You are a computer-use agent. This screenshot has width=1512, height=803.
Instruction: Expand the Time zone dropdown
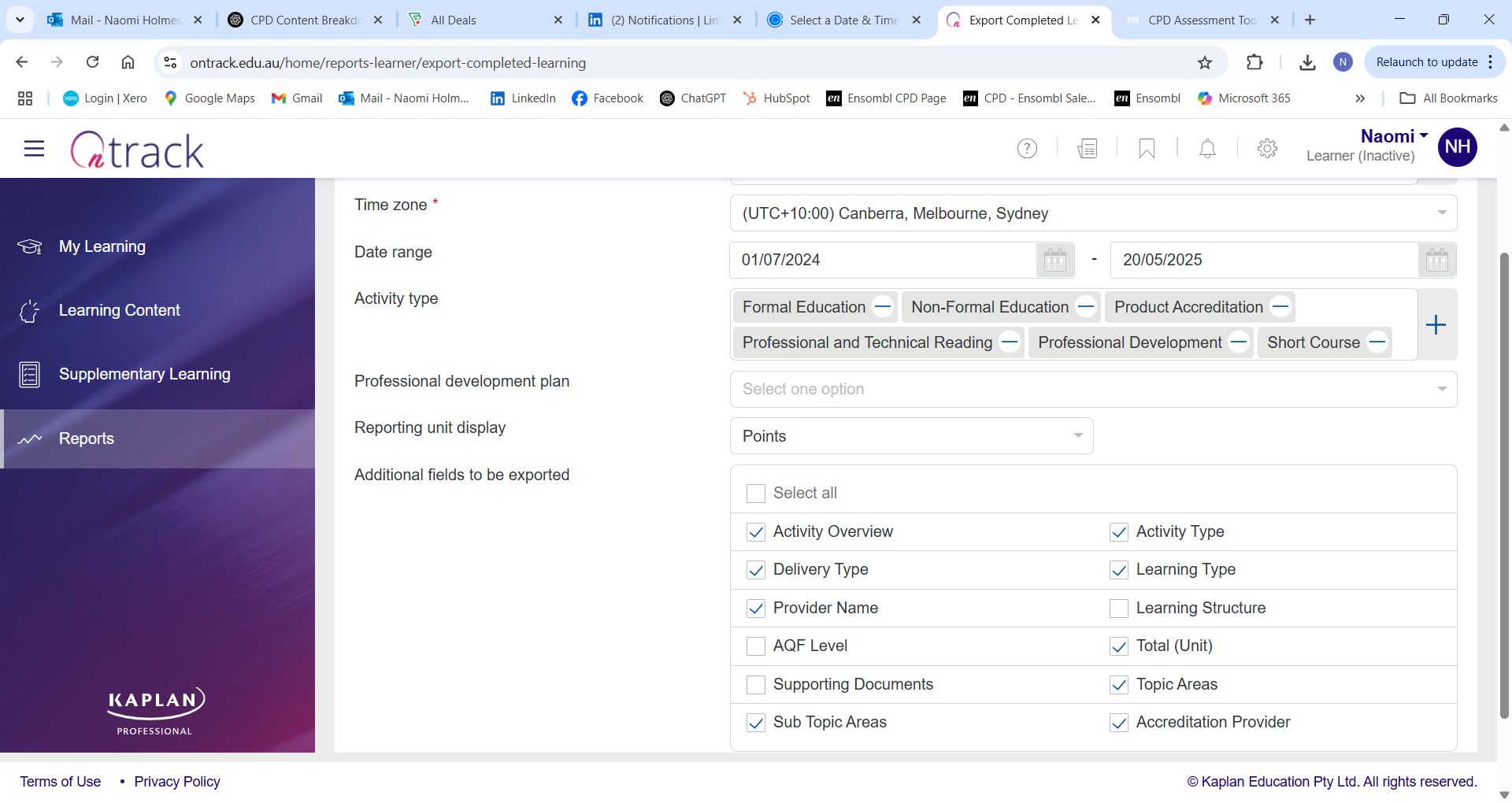click(x=1093, y=213)
